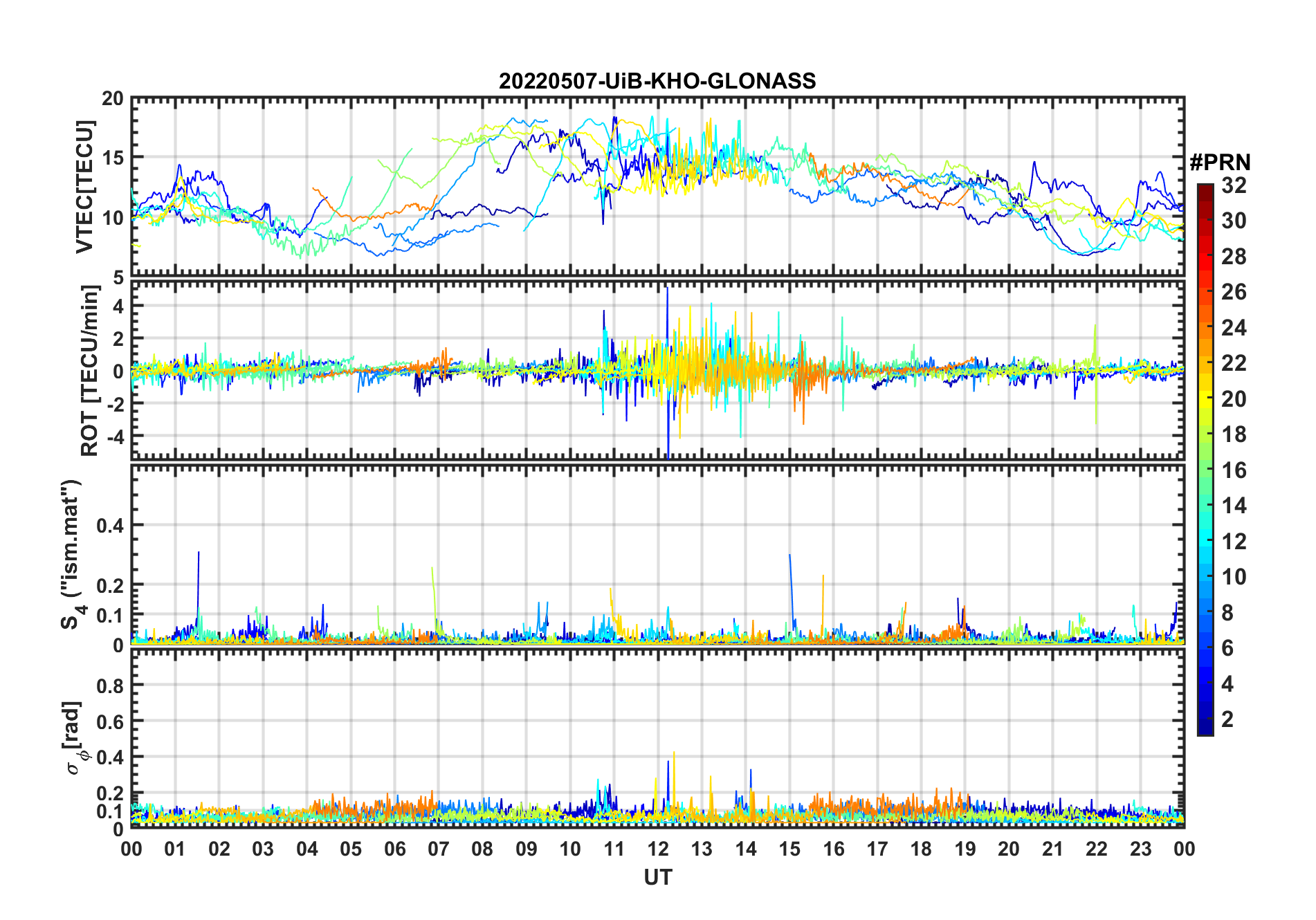1316x920 pixels.
Task: Click UT axis tick label 01
Action: click(x=175, y=849)
